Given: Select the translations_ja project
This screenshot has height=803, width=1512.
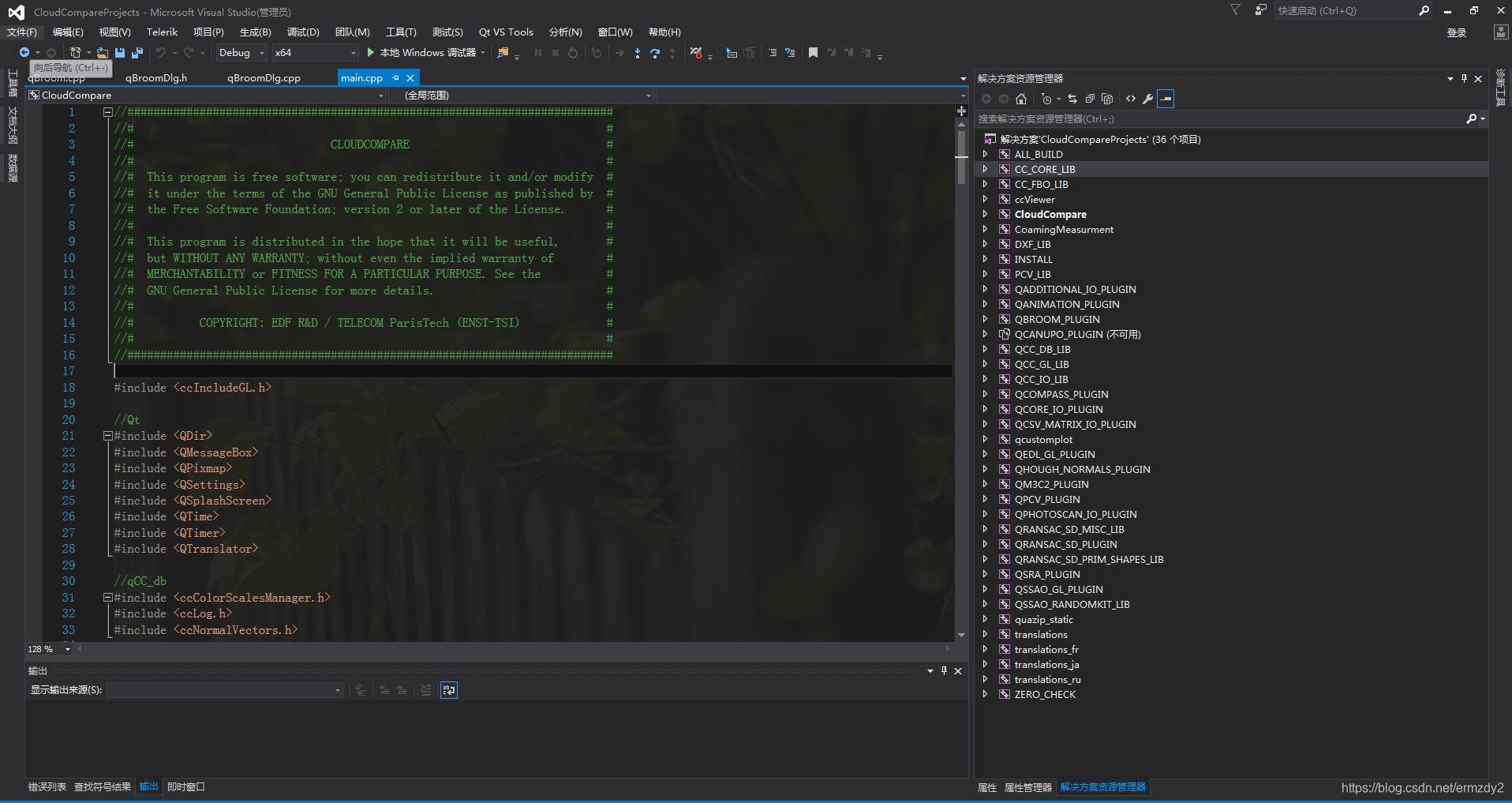Looking at the screenshot, I should (1046, 665).
